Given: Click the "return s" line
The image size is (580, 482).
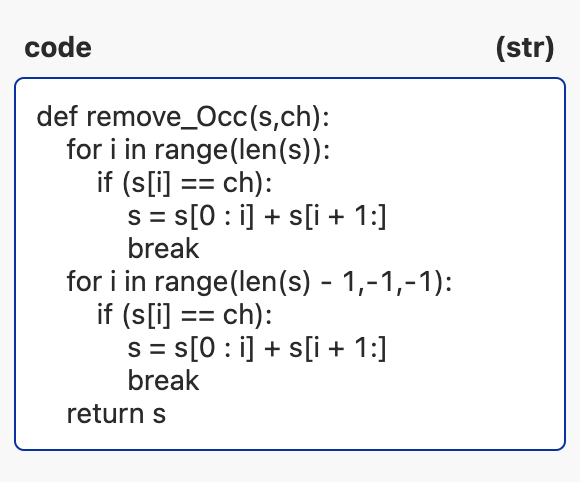Looking at the screenshot, I should [x=116, y=414].
